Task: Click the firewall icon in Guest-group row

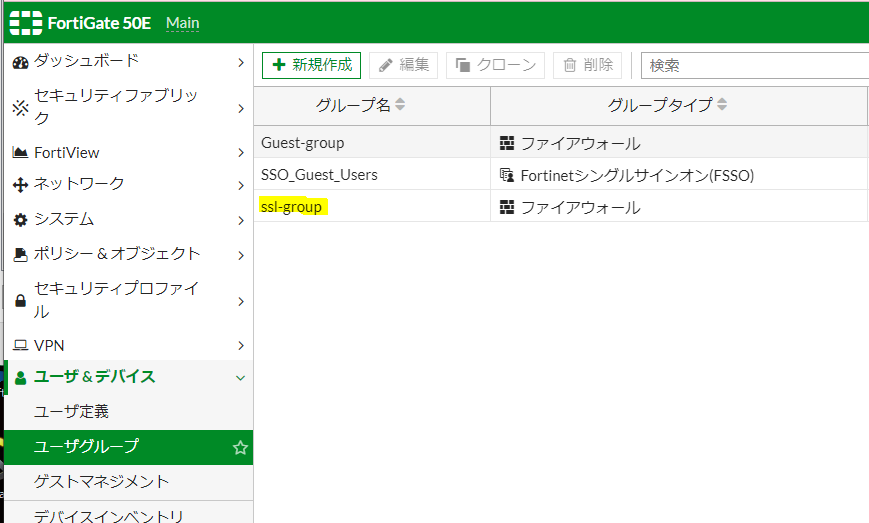Action: (507, 143)
